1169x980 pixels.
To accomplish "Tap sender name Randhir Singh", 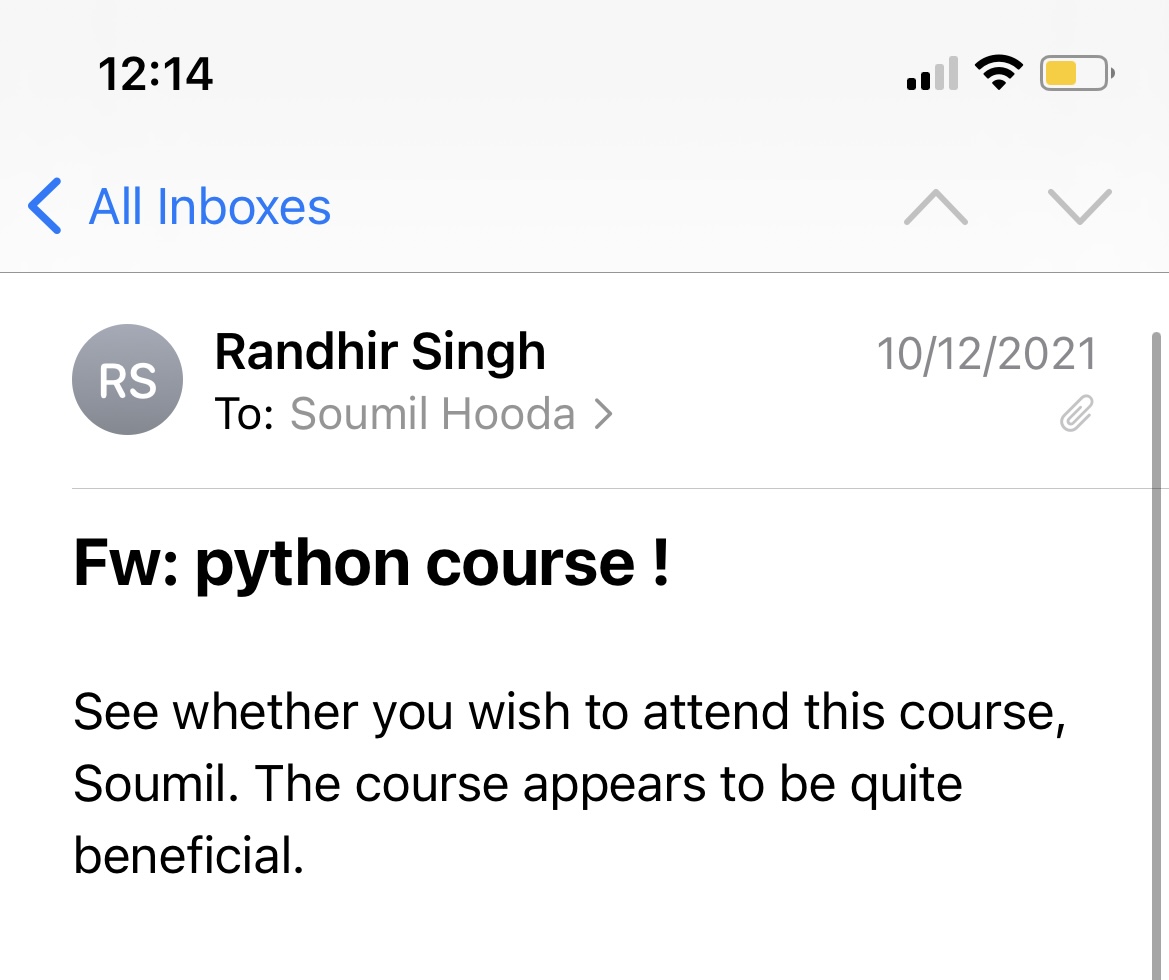I will (x=380, y=352).
